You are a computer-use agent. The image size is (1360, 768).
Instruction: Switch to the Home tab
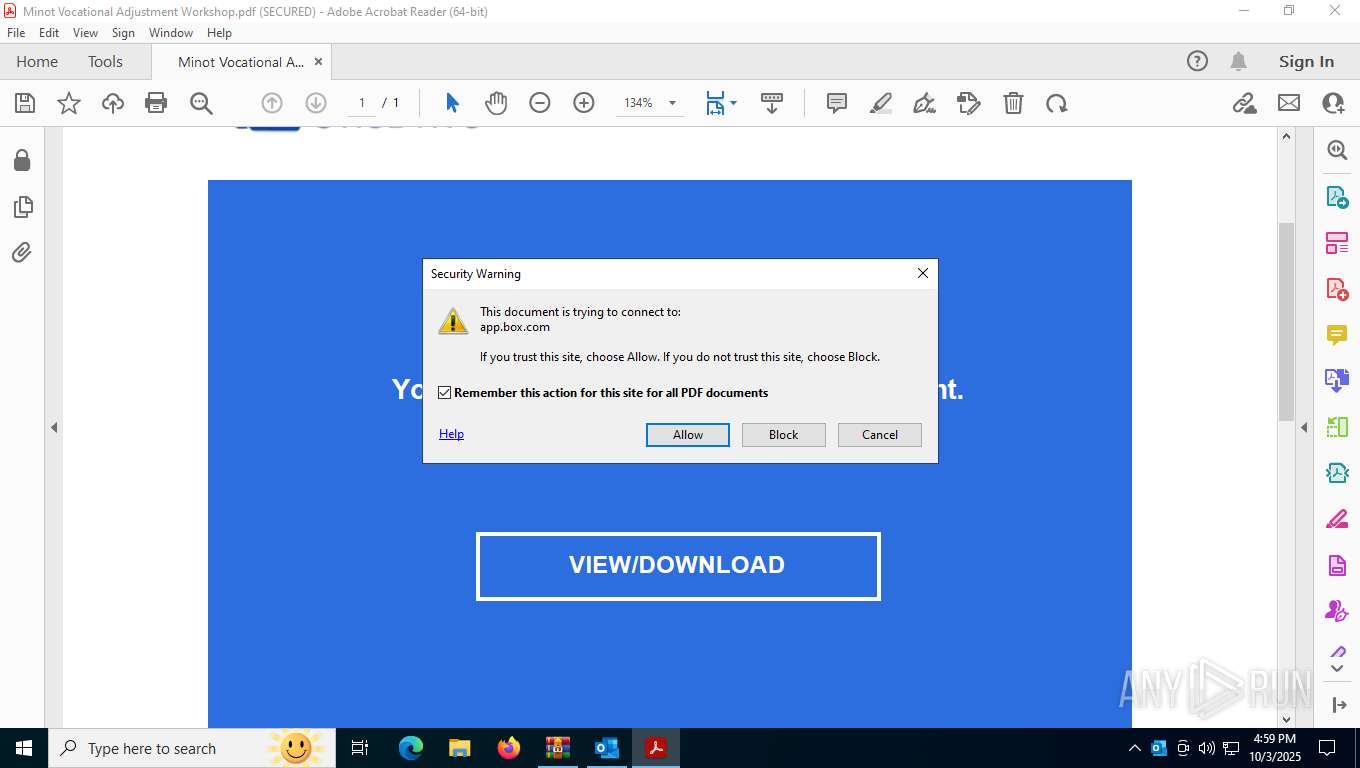(37, 61)
